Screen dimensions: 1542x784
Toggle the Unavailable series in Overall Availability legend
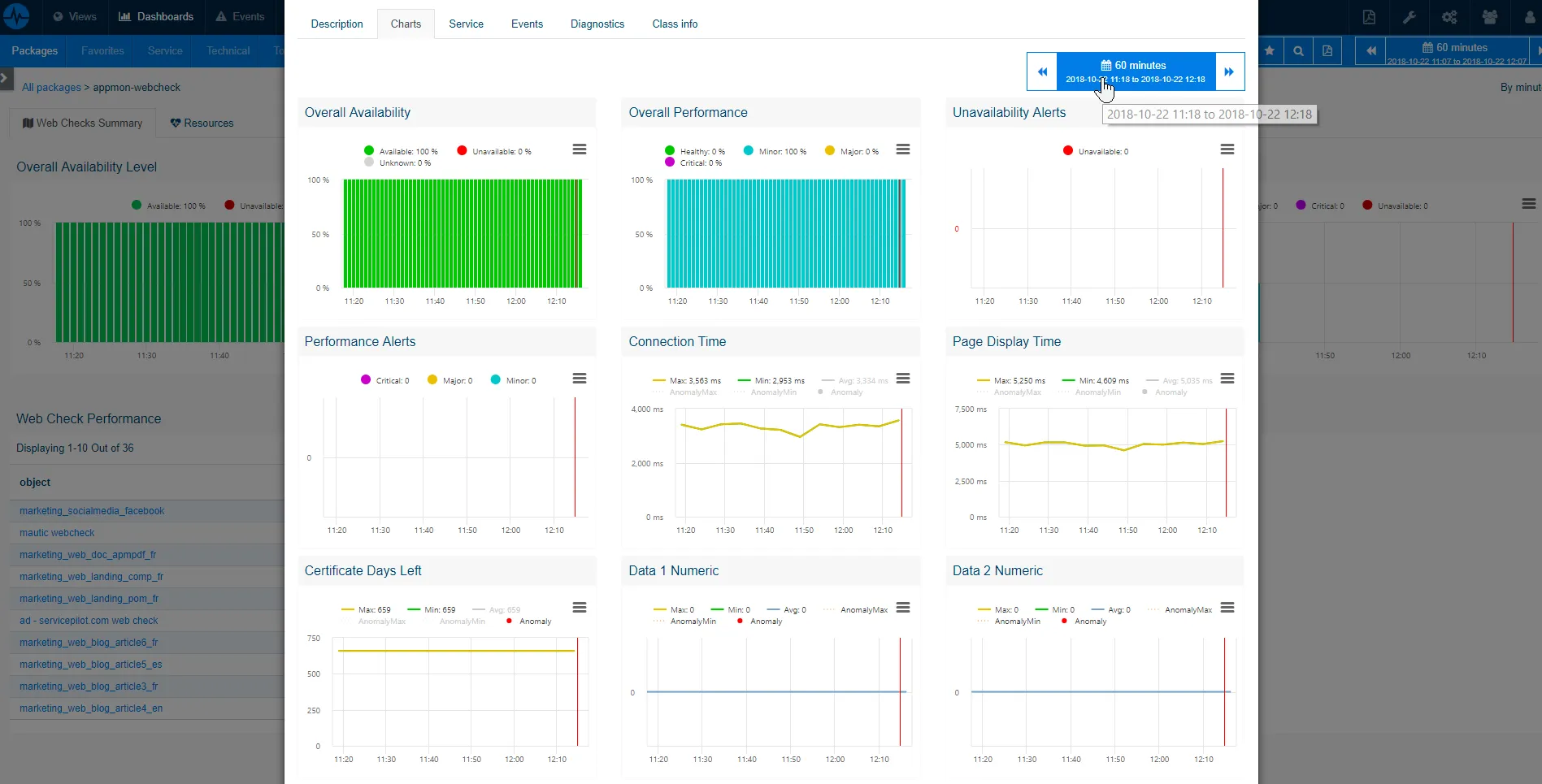tap(493, 150)
